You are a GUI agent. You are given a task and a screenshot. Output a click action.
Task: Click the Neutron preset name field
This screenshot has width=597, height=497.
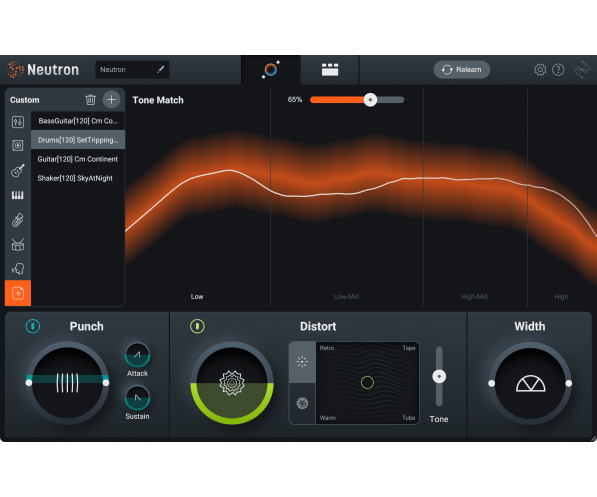click(132, 70)
